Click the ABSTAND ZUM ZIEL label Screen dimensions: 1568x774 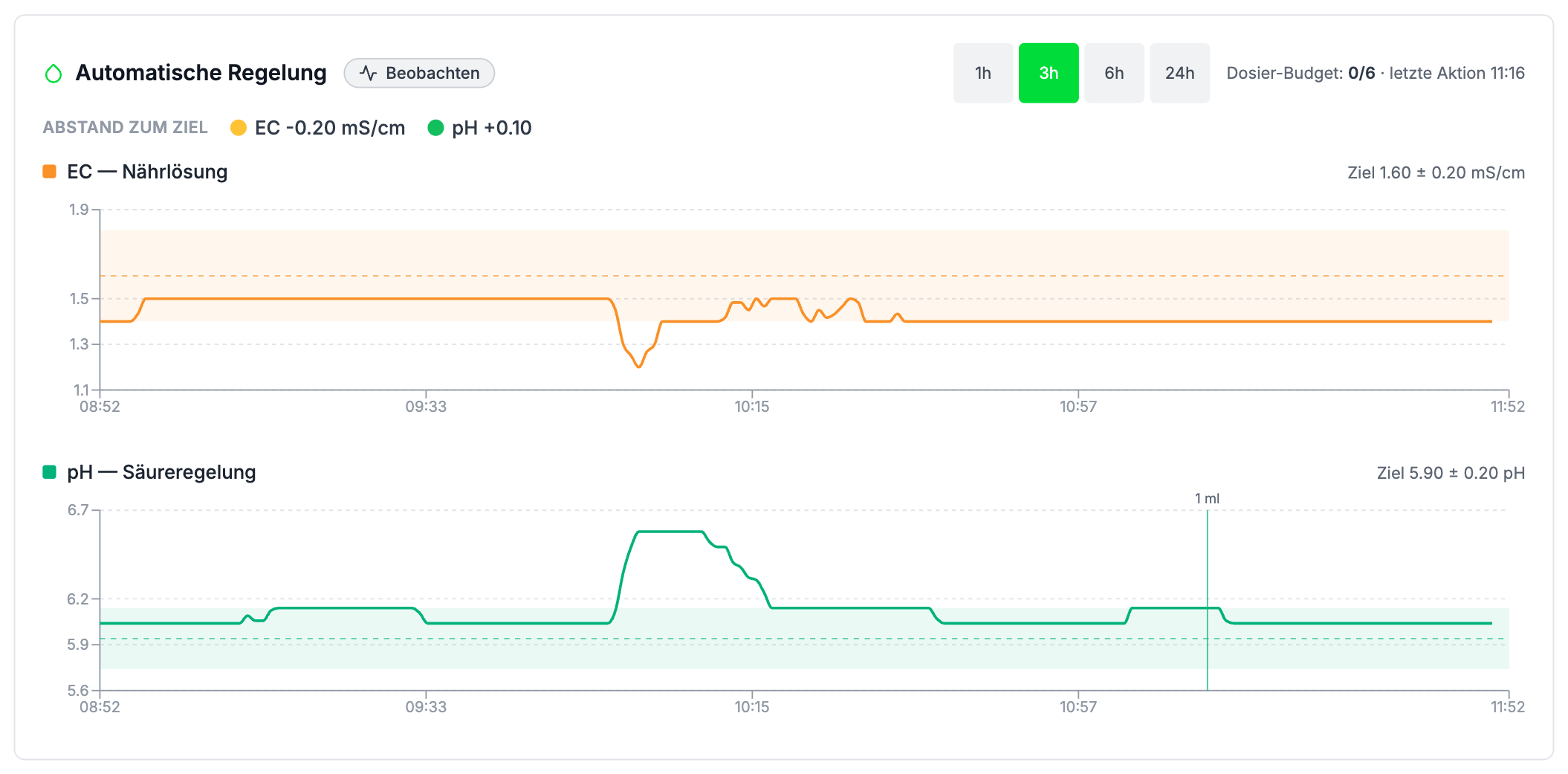125,127
